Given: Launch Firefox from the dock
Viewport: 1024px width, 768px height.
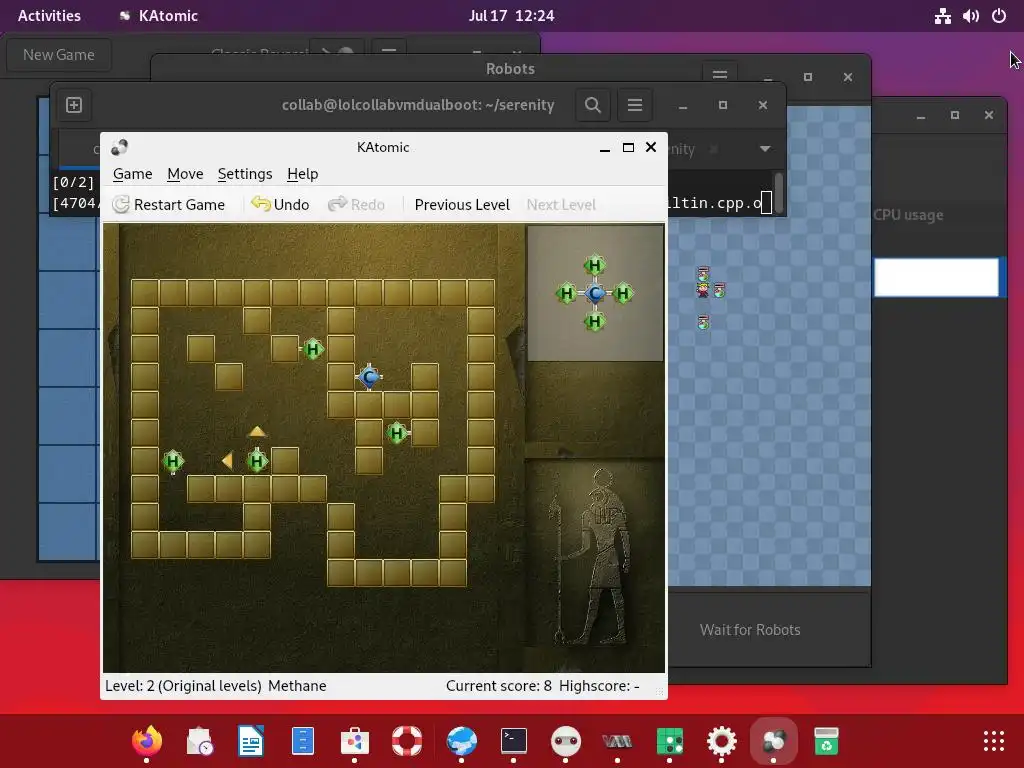Looking at the screenshot, I should [x=146, y=741].
